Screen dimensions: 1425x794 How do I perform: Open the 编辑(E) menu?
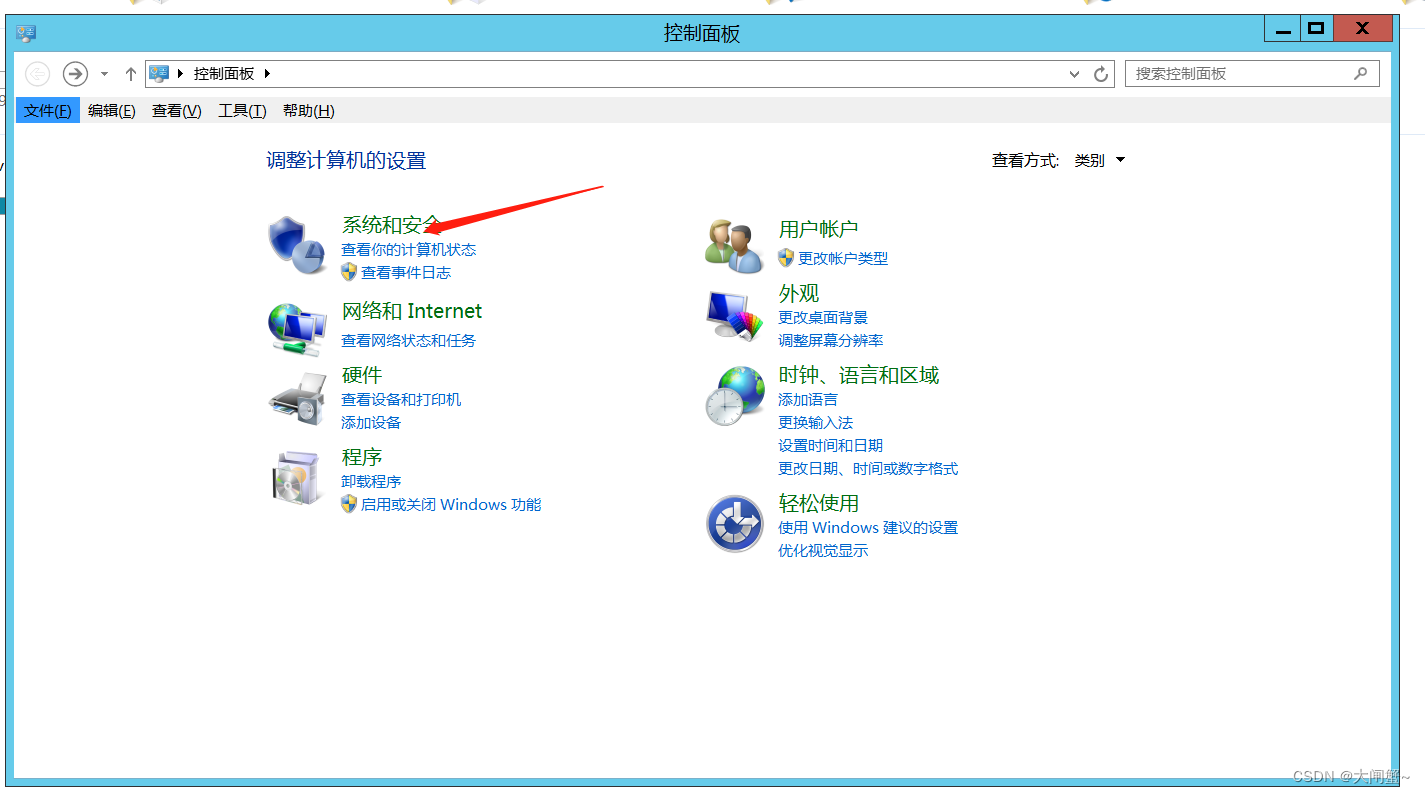[x=112, y=111]
